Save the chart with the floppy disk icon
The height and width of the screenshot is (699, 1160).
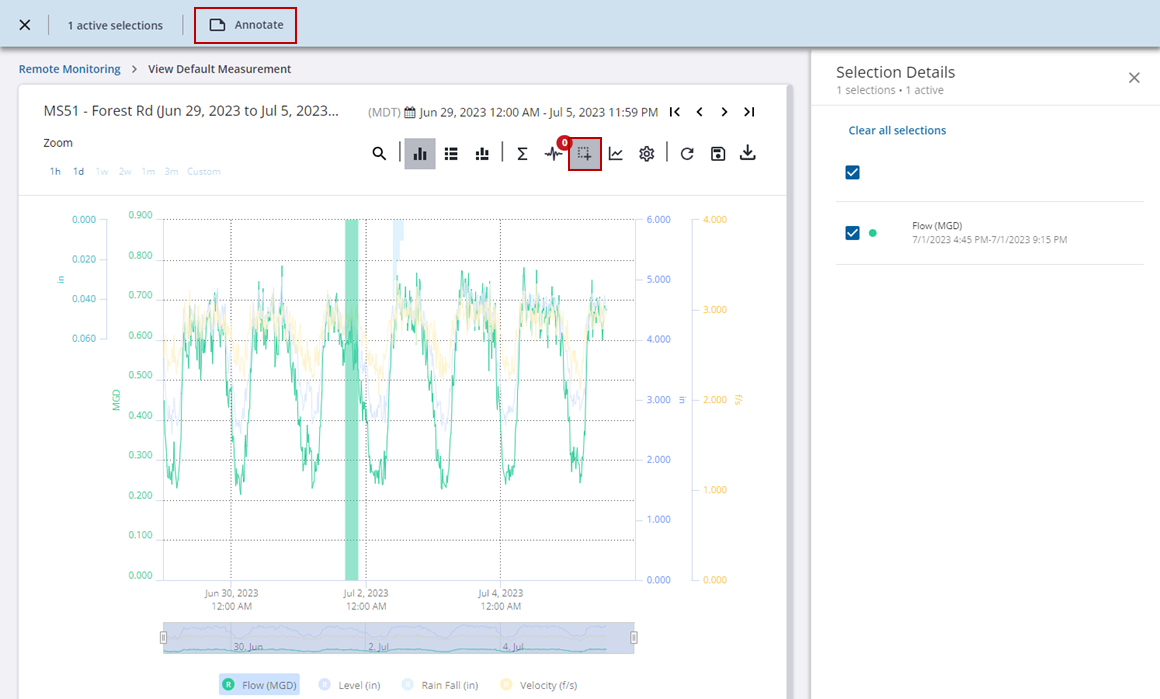717,154
